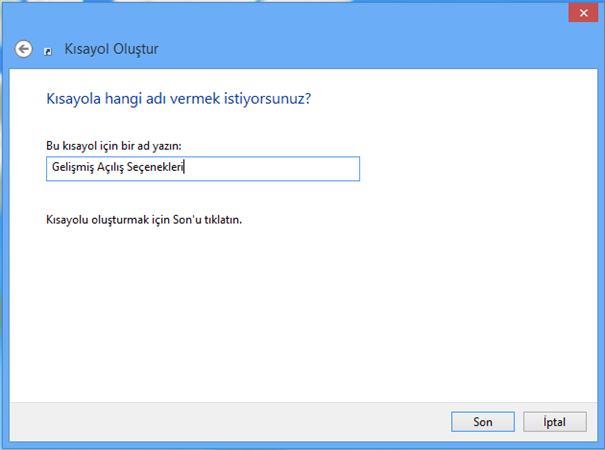Click the shortcut icon beside Kısayol Oluştur
Viewport: 605px width, 450px height.
(x=48, y=51)
